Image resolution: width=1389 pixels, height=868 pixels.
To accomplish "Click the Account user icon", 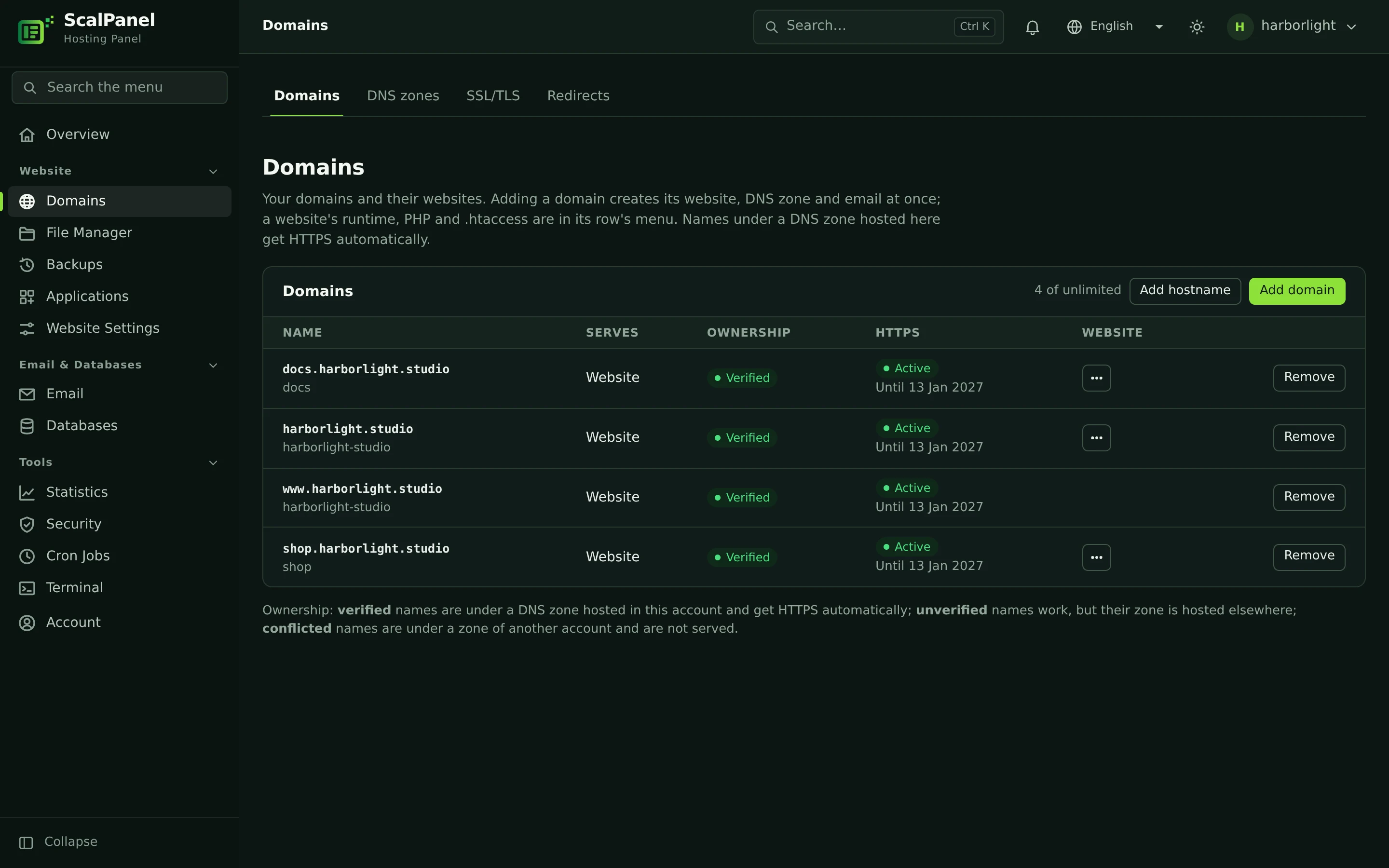I will (27, 623).
